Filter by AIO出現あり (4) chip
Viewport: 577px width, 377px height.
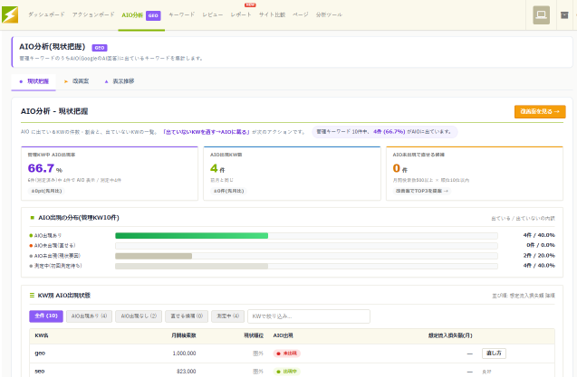click(x=89, y=316)
